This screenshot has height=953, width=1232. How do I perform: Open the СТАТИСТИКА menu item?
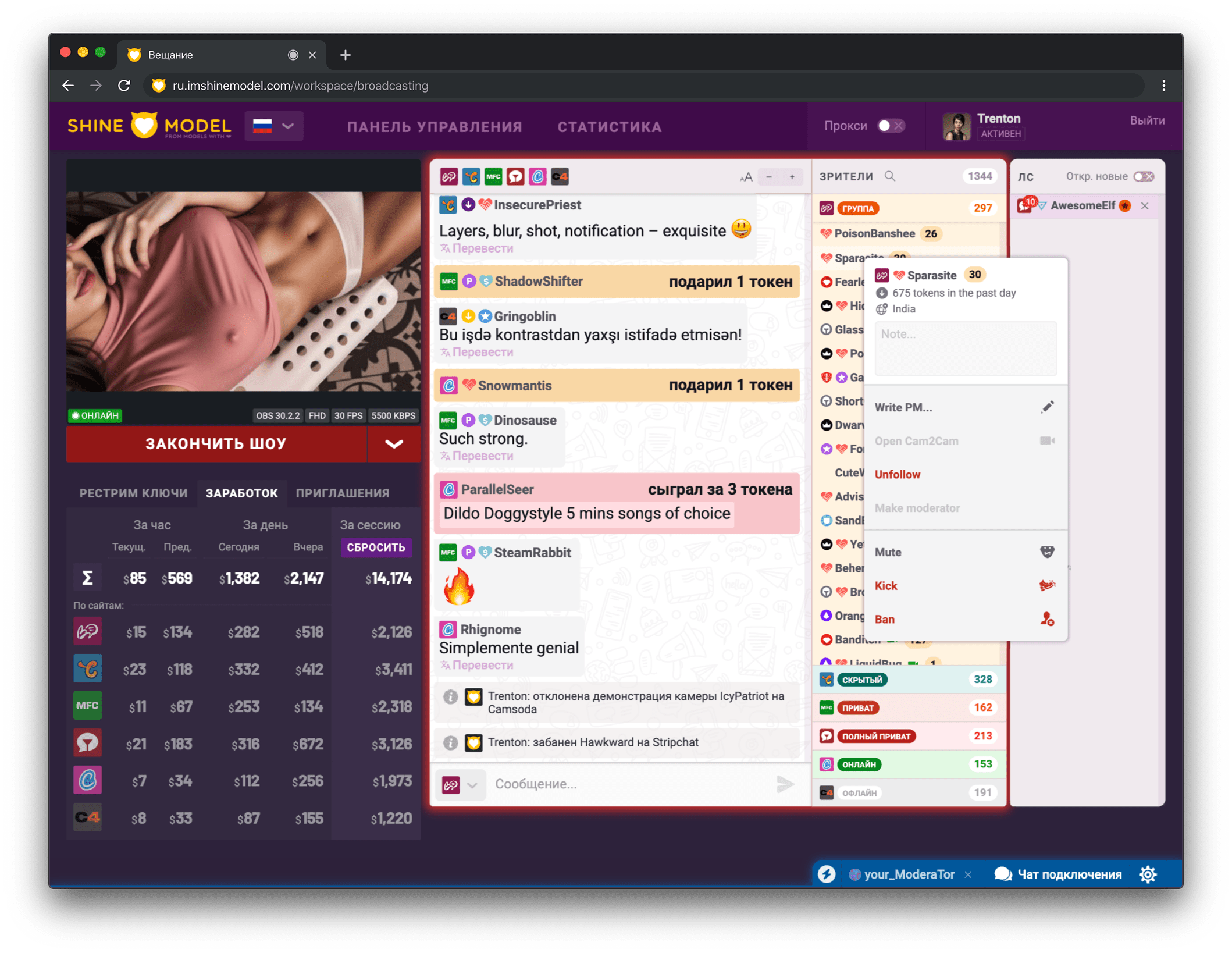coord(608,126)
